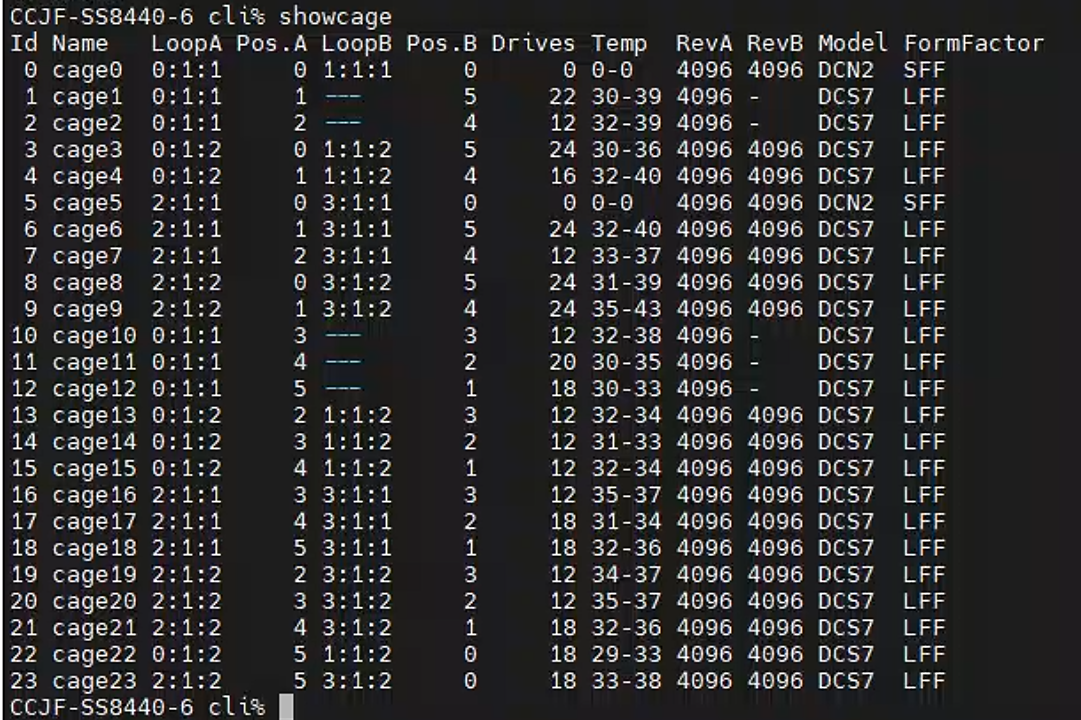Screen dimensions: 1081x720
Task: Select the cage14 name
Action: [94, 441]
